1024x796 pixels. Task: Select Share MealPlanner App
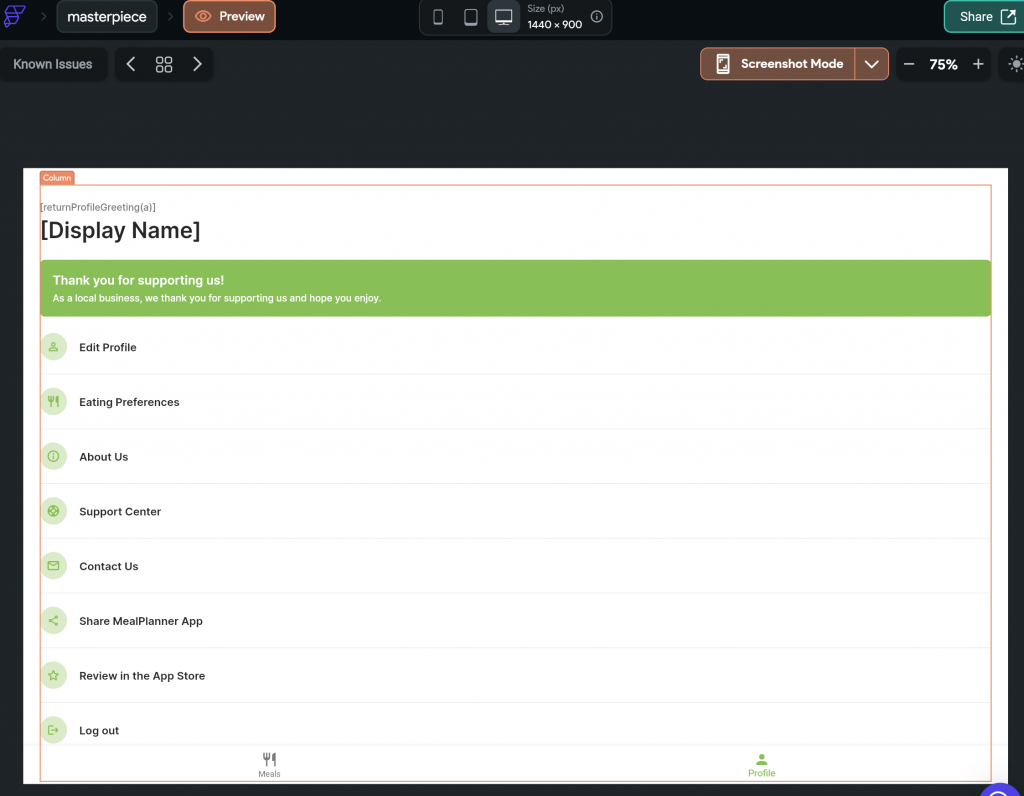tap(515, 621)
